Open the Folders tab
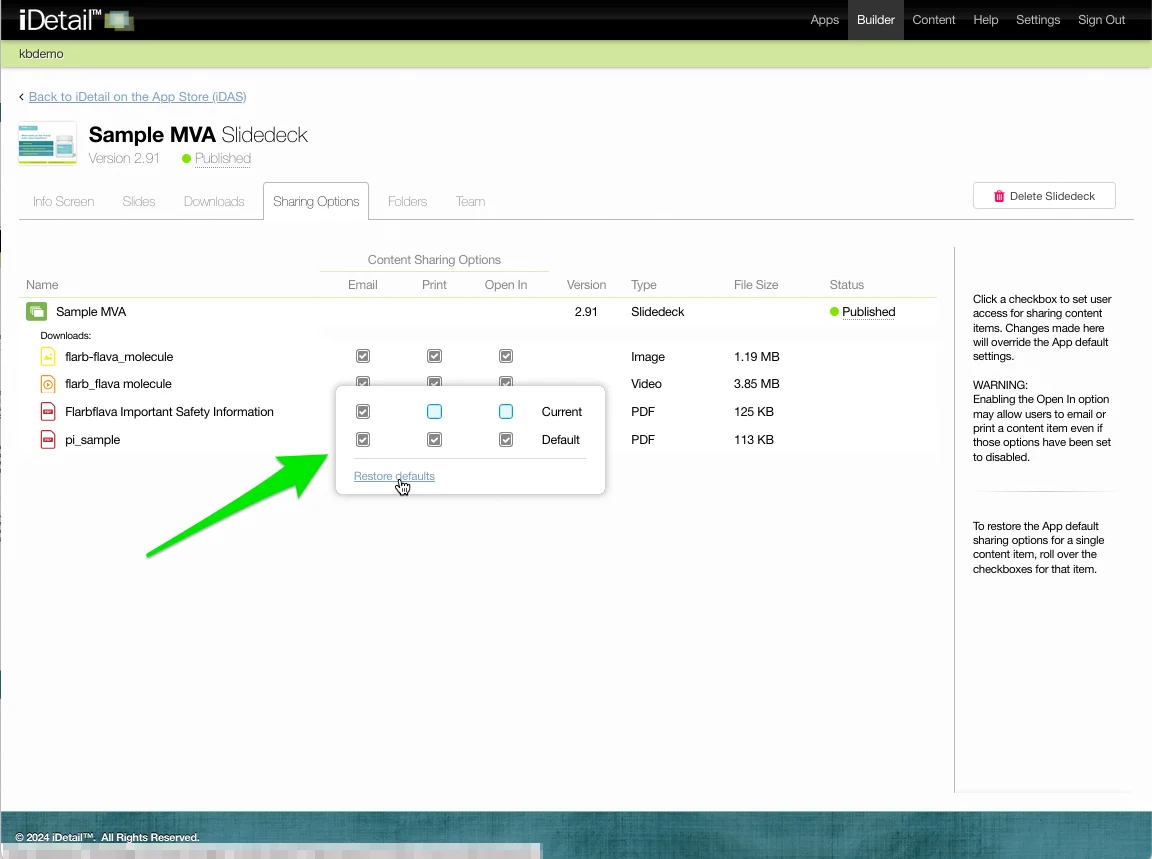 point(407,202)
